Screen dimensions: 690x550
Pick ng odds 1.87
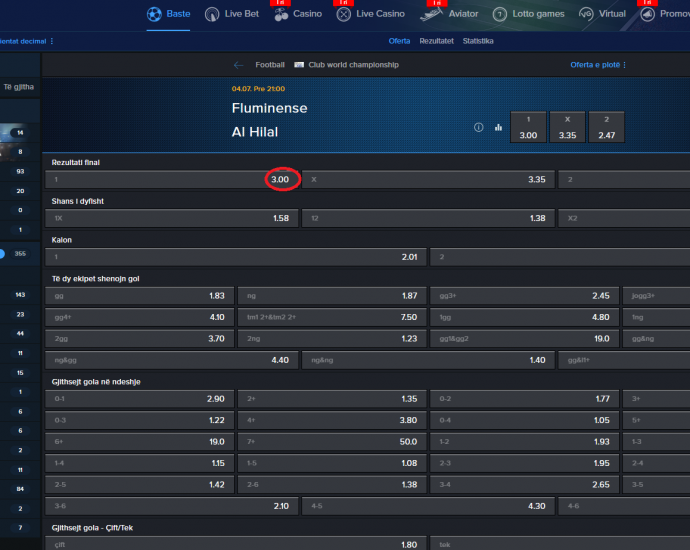pyautogui.click(x=332, y=296)
